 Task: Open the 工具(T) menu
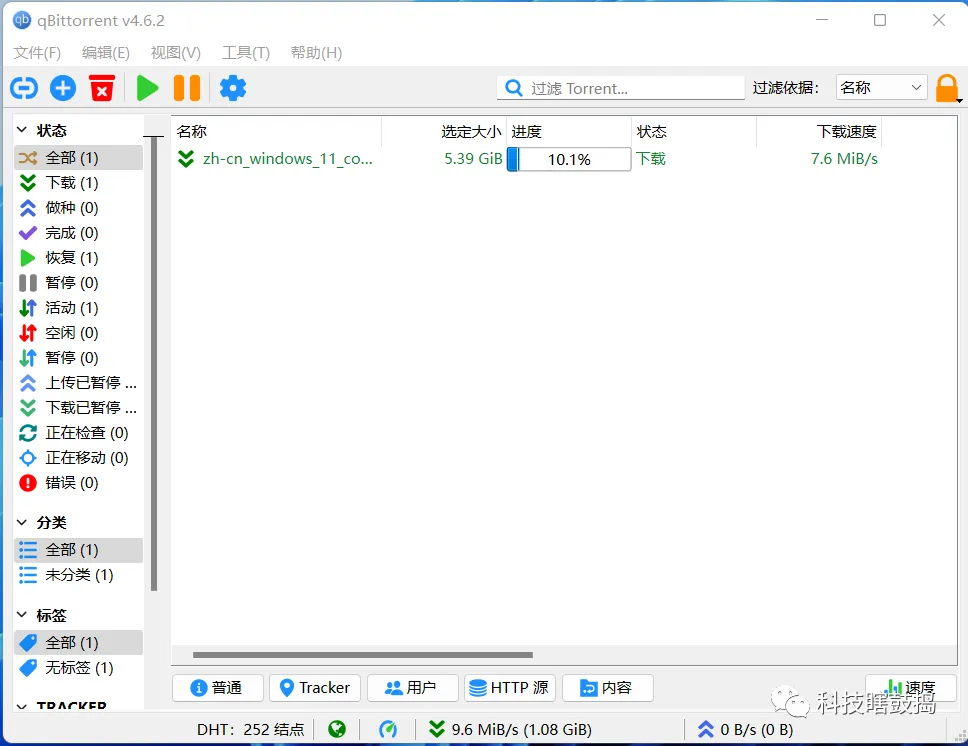click(x=246, y=53)
